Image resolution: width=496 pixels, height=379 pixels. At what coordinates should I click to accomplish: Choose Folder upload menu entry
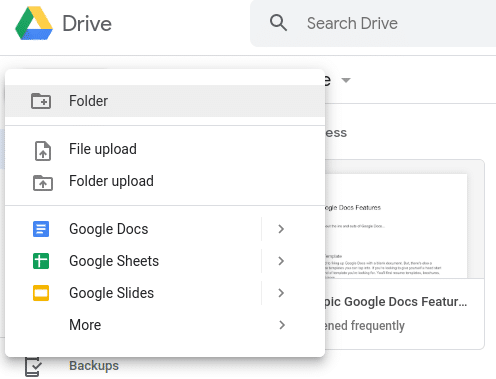(165, 181)
